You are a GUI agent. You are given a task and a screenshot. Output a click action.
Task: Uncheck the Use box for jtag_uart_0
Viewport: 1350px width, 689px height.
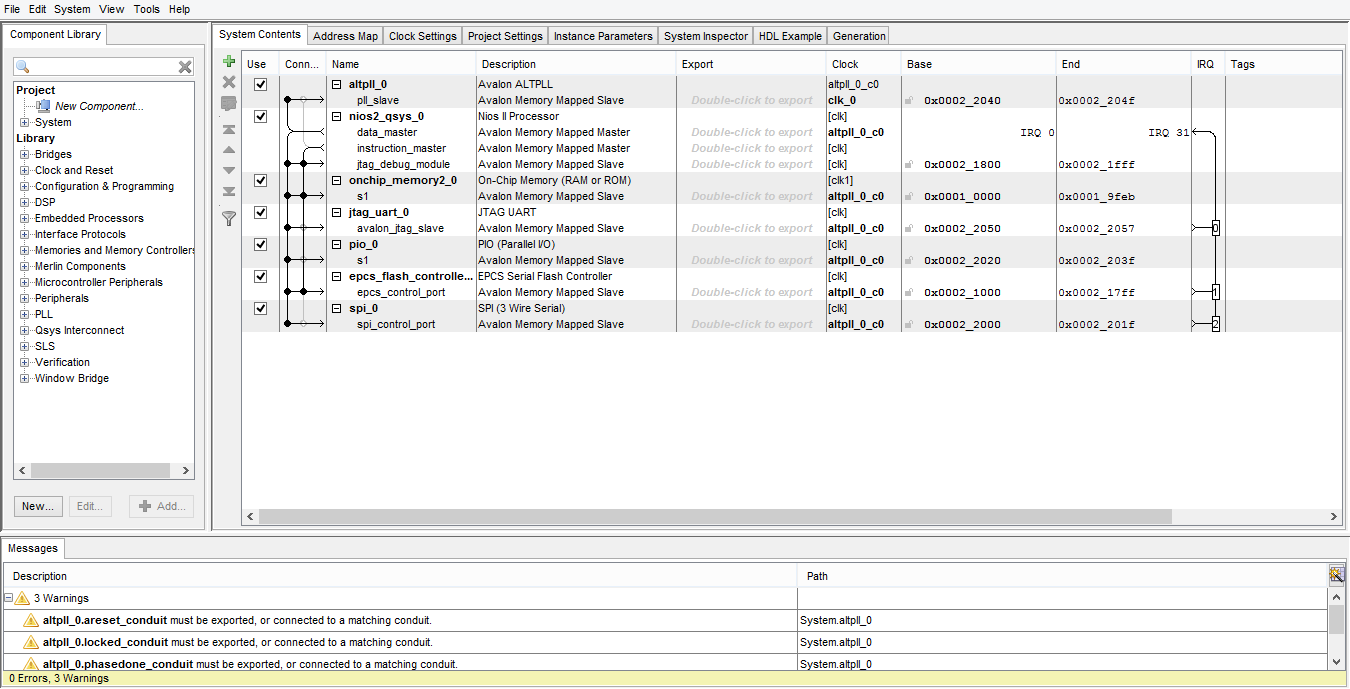[x=261, y=212]
